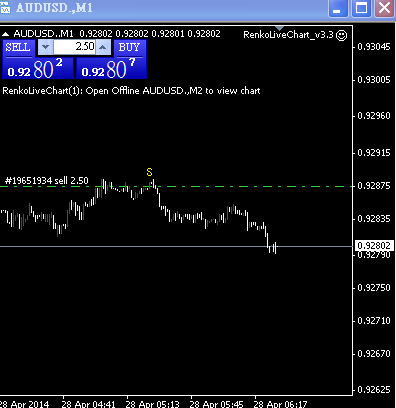The height and width of the screenshot is (408, 396).
Task: Click the current price label 0.92802
Action: coord(374,246)
